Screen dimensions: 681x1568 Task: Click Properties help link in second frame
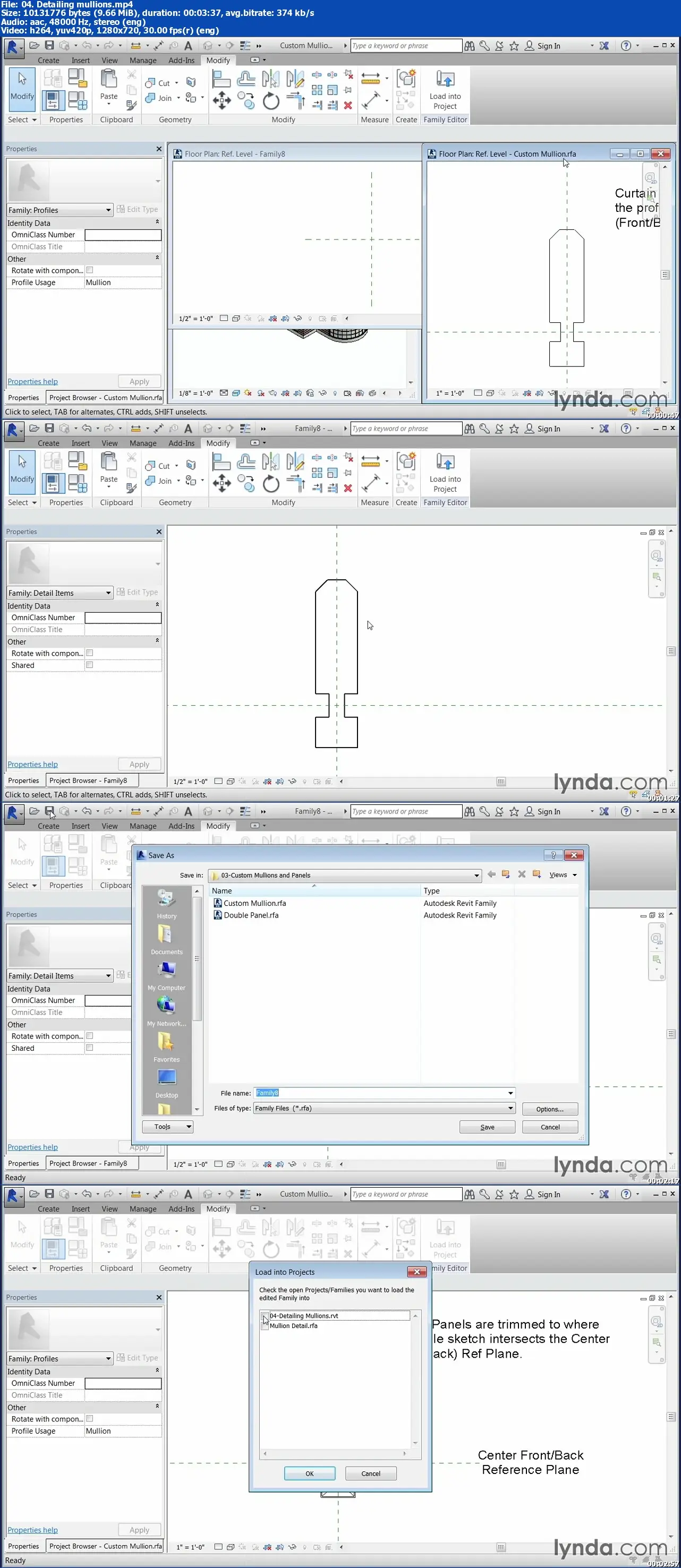(32, 764)
